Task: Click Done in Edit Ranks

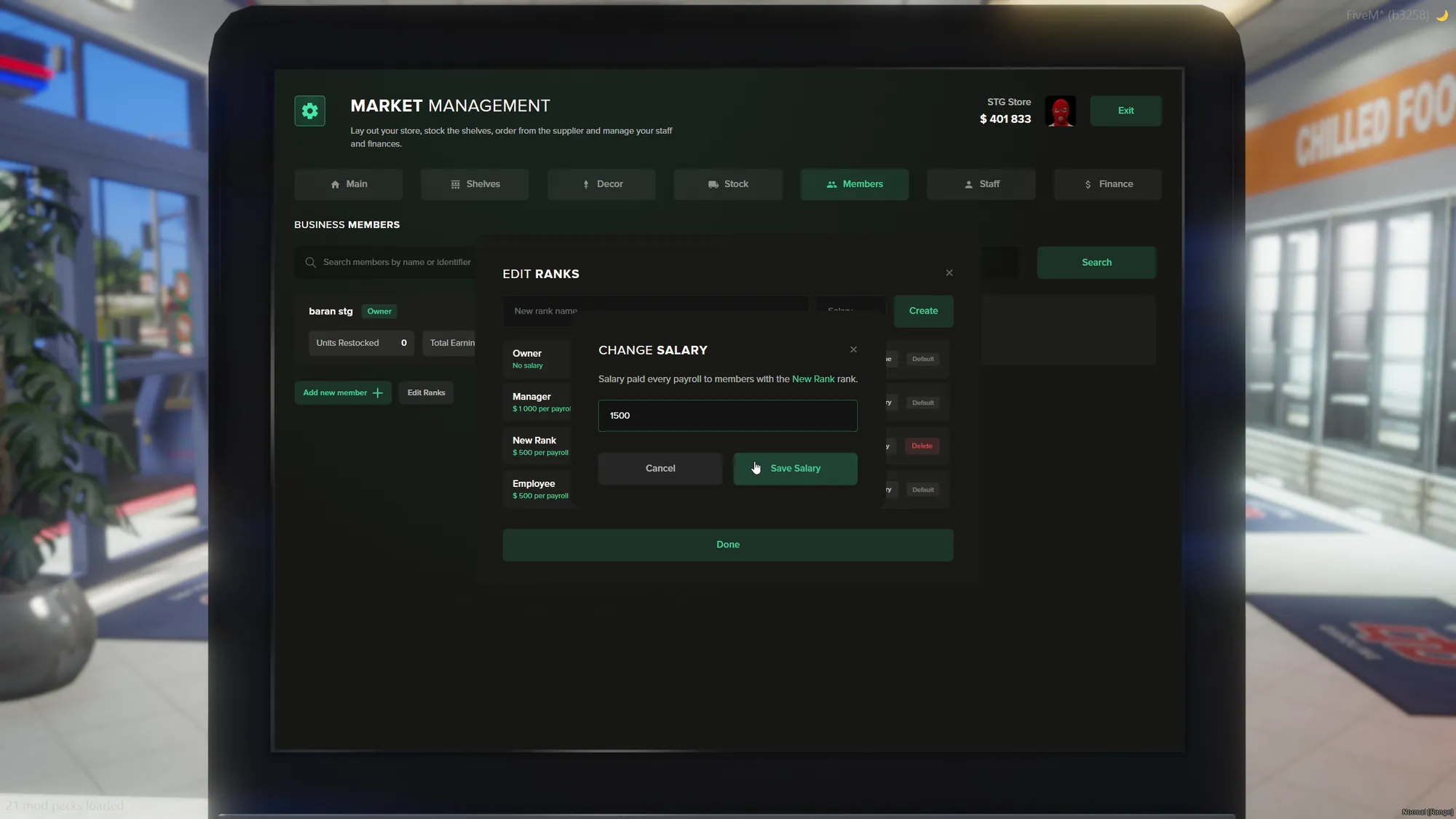Action: point(727,545)
